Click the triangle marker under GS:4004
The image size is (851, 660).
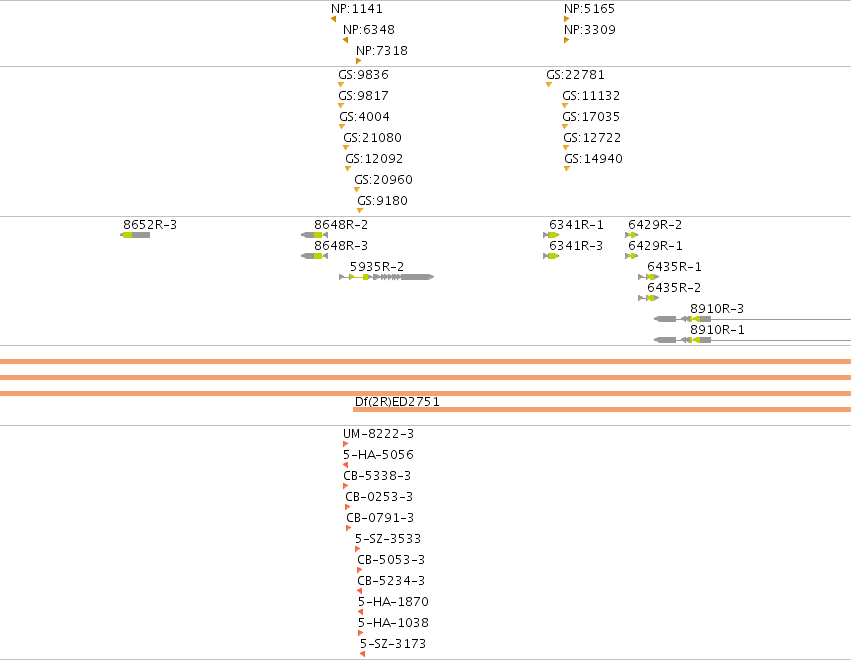coord(342,126)
